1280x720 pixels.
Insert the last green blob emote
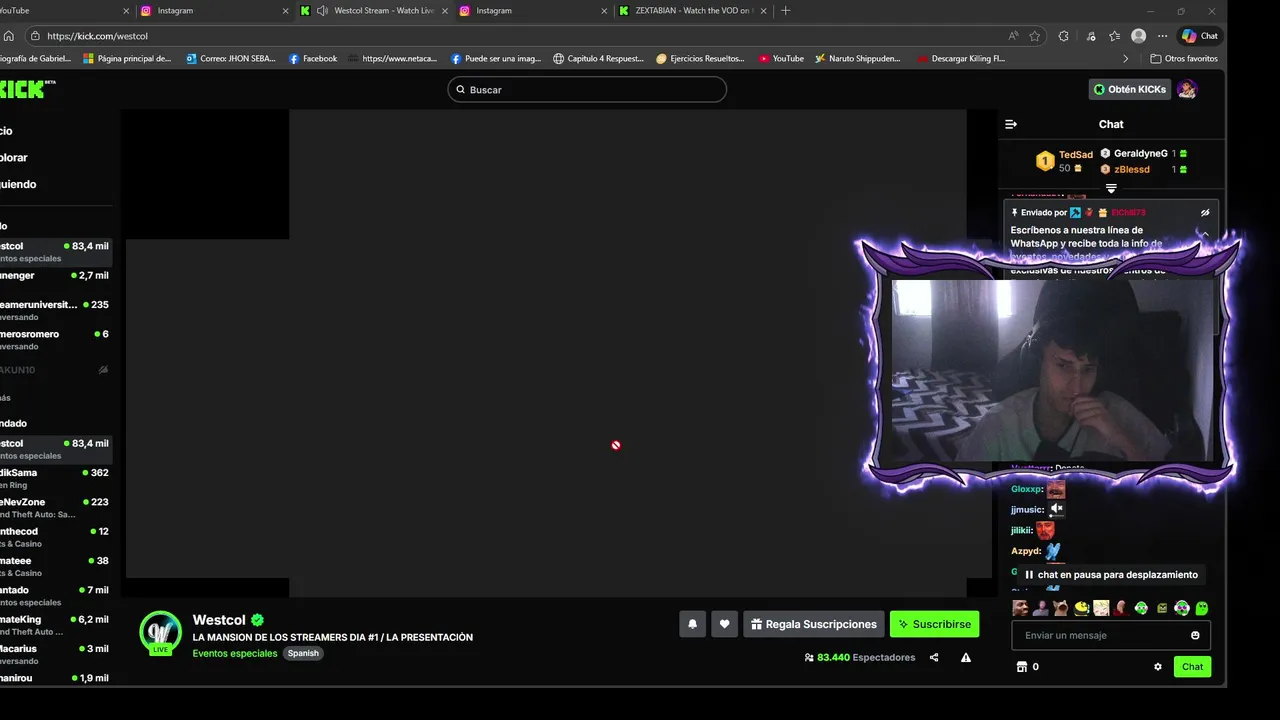pos(1202,608)
